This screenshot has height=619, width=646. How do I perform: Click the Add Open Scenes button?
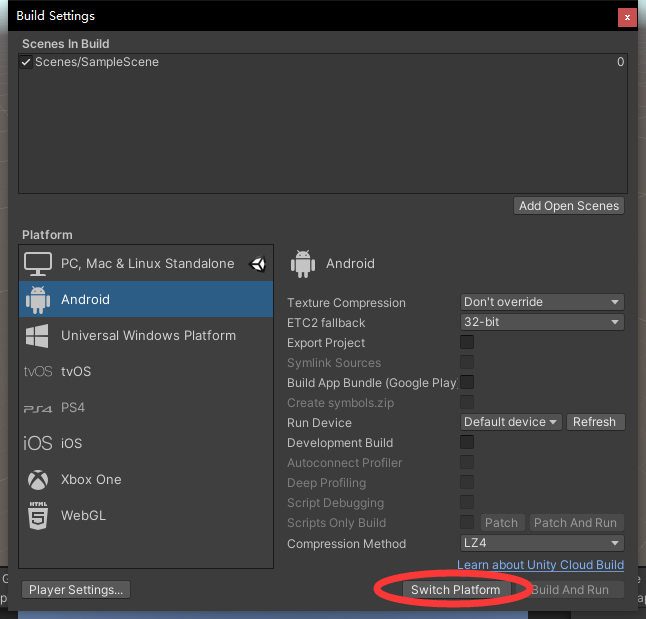tap(569, 206)
